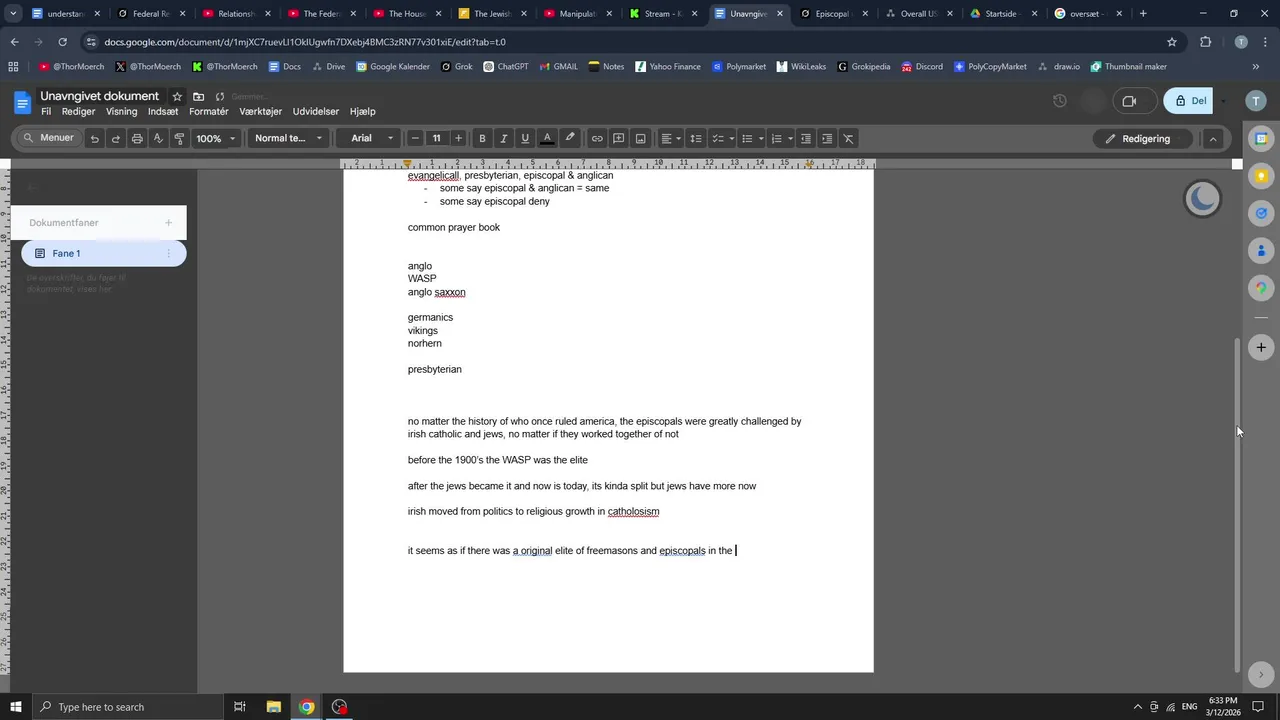The width and height of the screenshot is (1280, 720).
Task: Open the highlight color marker
Action: 570,139
